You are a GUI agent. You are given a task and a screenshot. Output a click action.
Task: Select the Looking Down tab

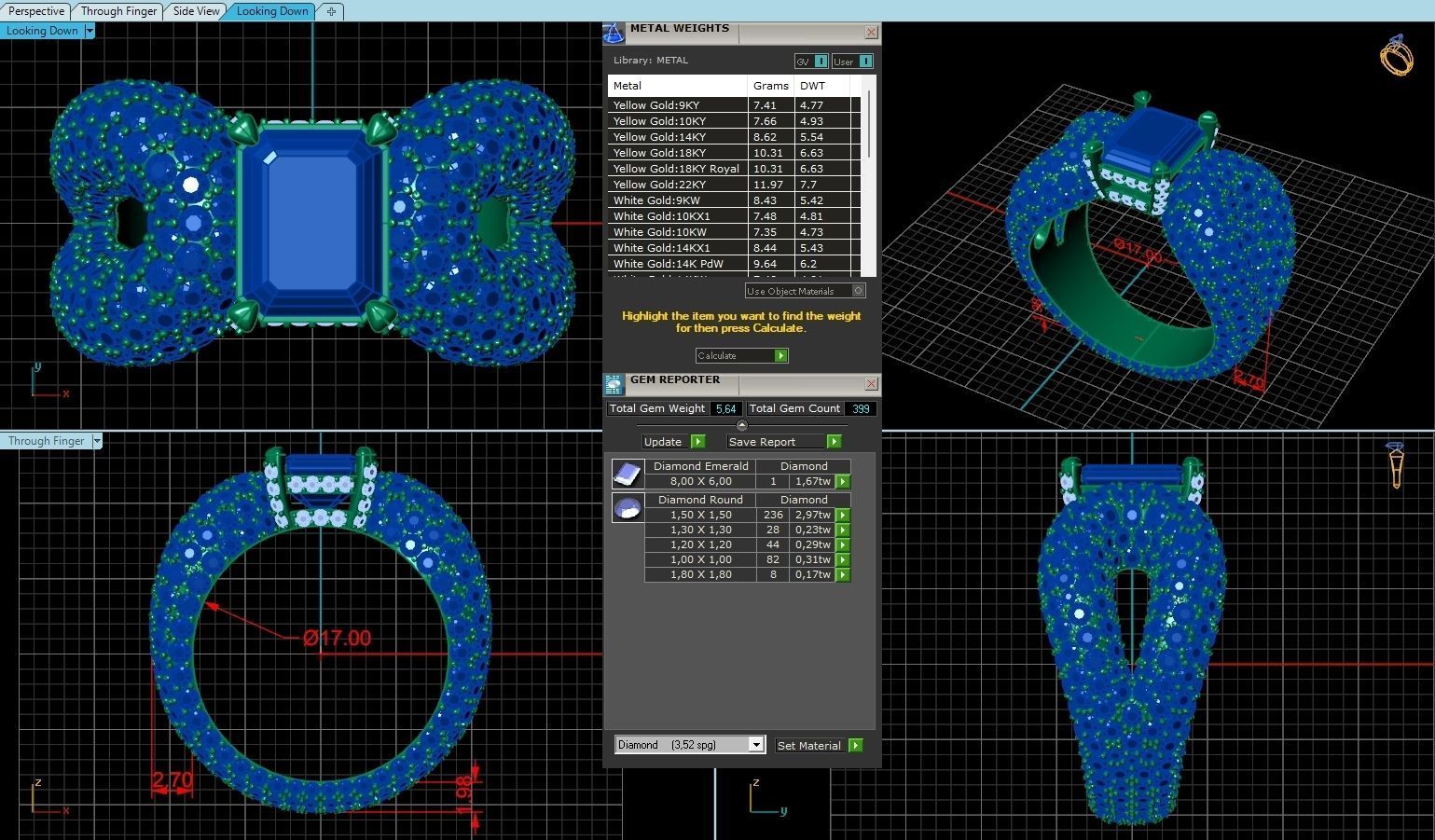[272, 11]
